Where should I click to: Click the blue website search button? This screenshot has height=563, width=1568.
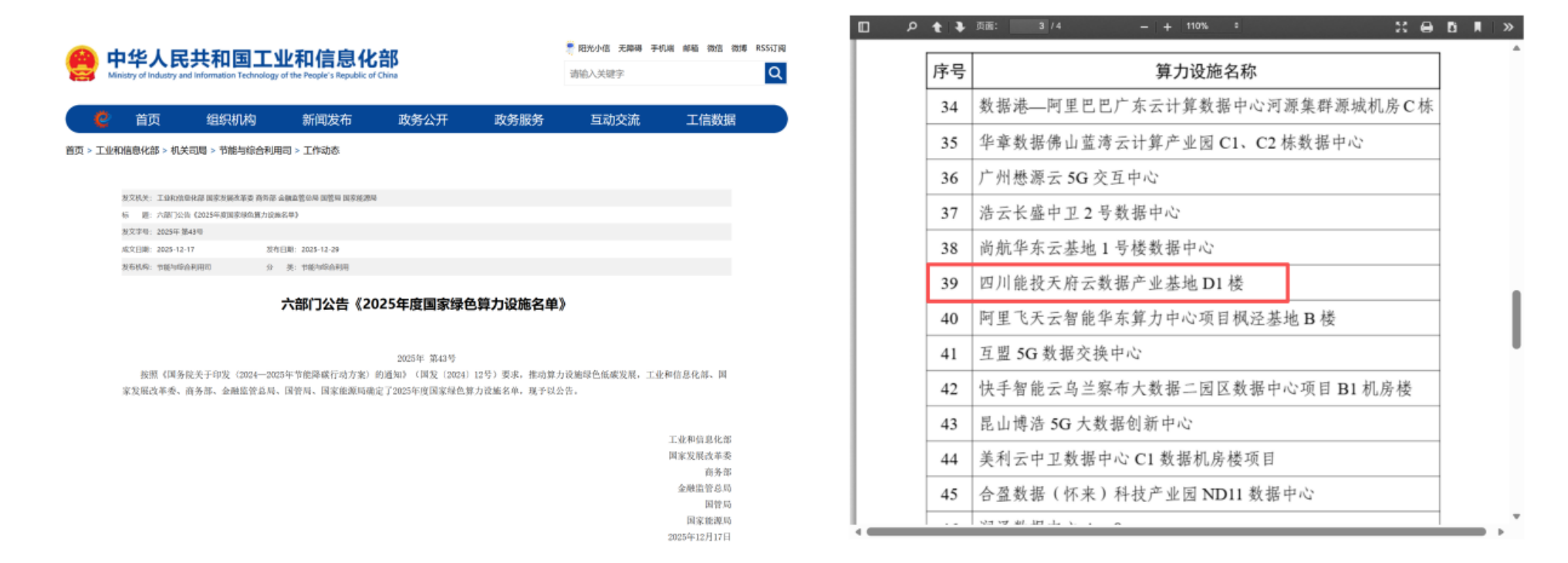click(x=775, y=73)
